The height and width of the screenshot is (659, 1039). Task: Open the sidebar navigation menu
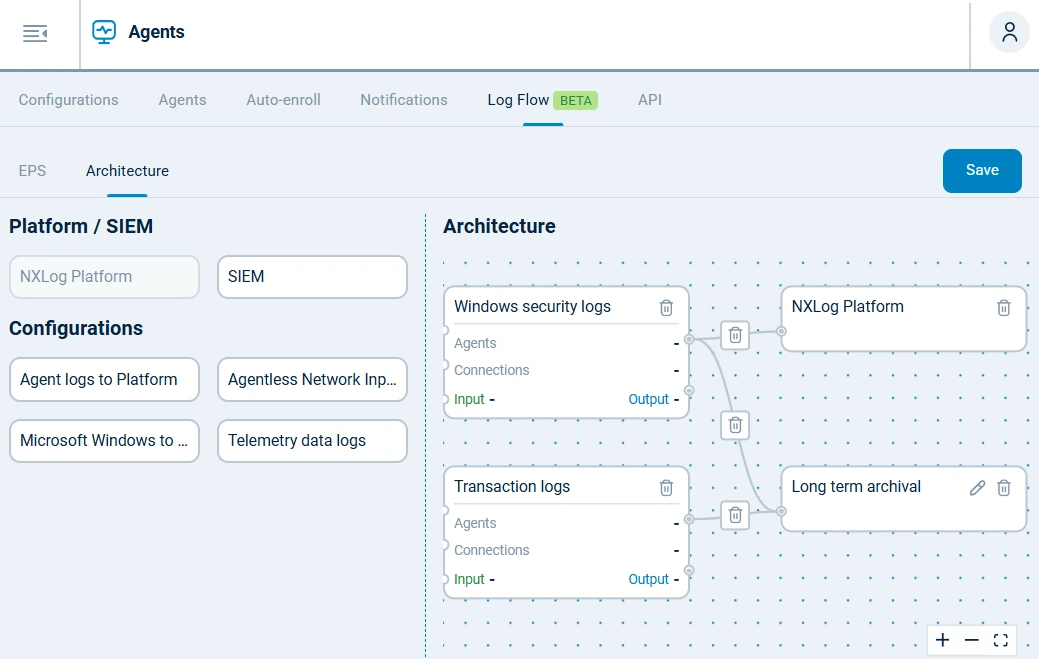[x=35, y=31]
